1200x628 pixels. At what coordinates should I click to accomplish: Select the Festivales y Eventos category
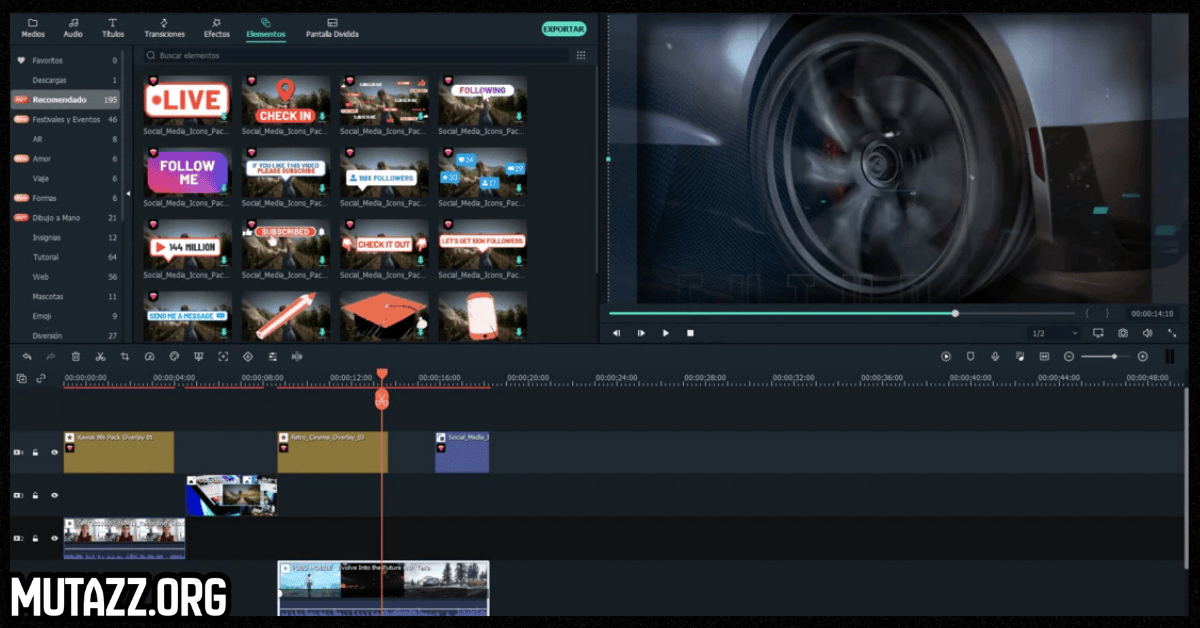[x=66, y=119]
